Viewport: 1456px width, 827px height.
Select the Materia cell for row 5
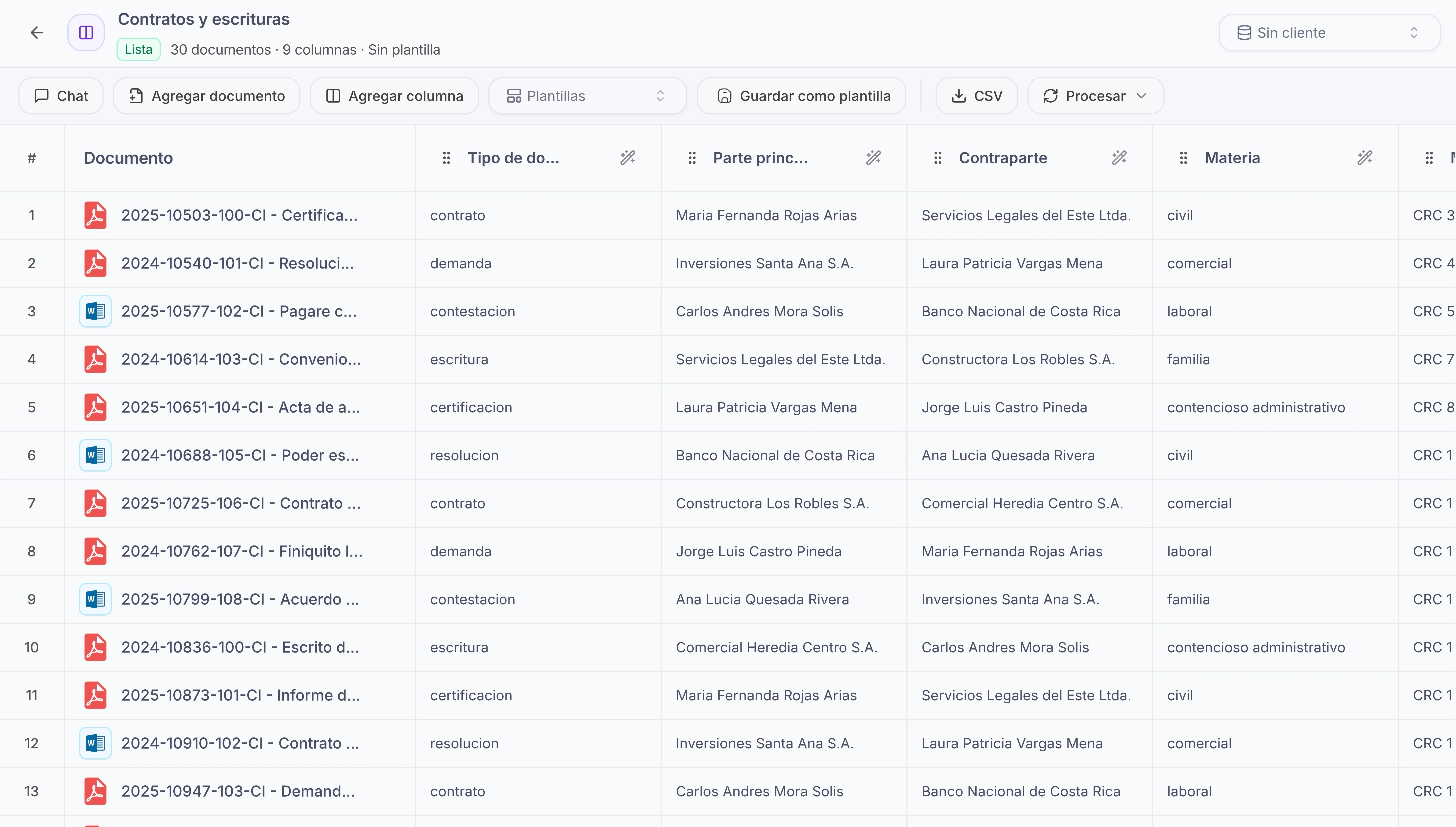[1276, 407]
